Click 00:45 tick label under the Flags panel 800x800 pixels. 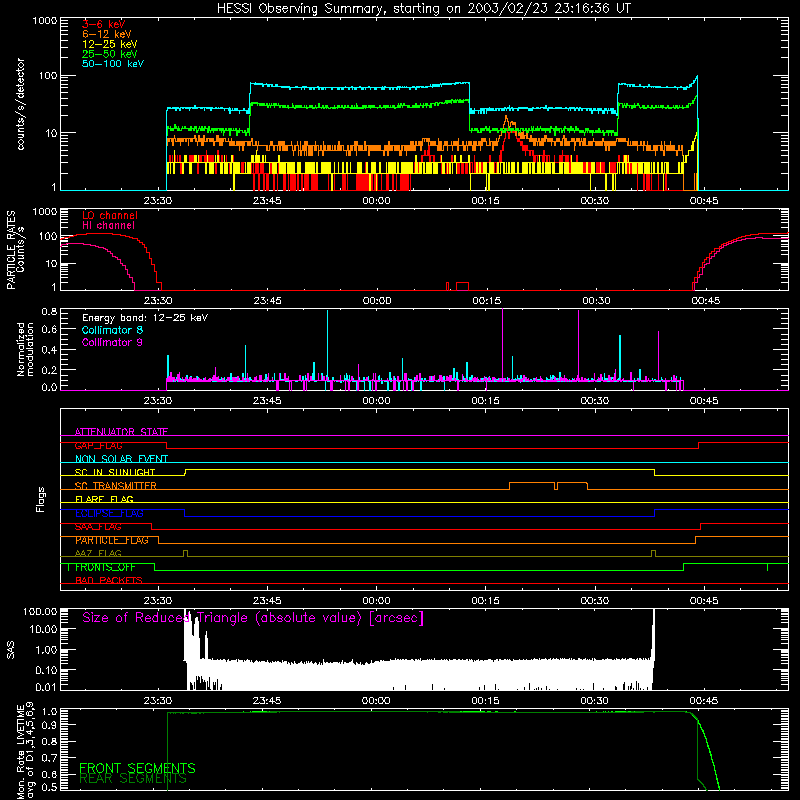click(704, 601)
